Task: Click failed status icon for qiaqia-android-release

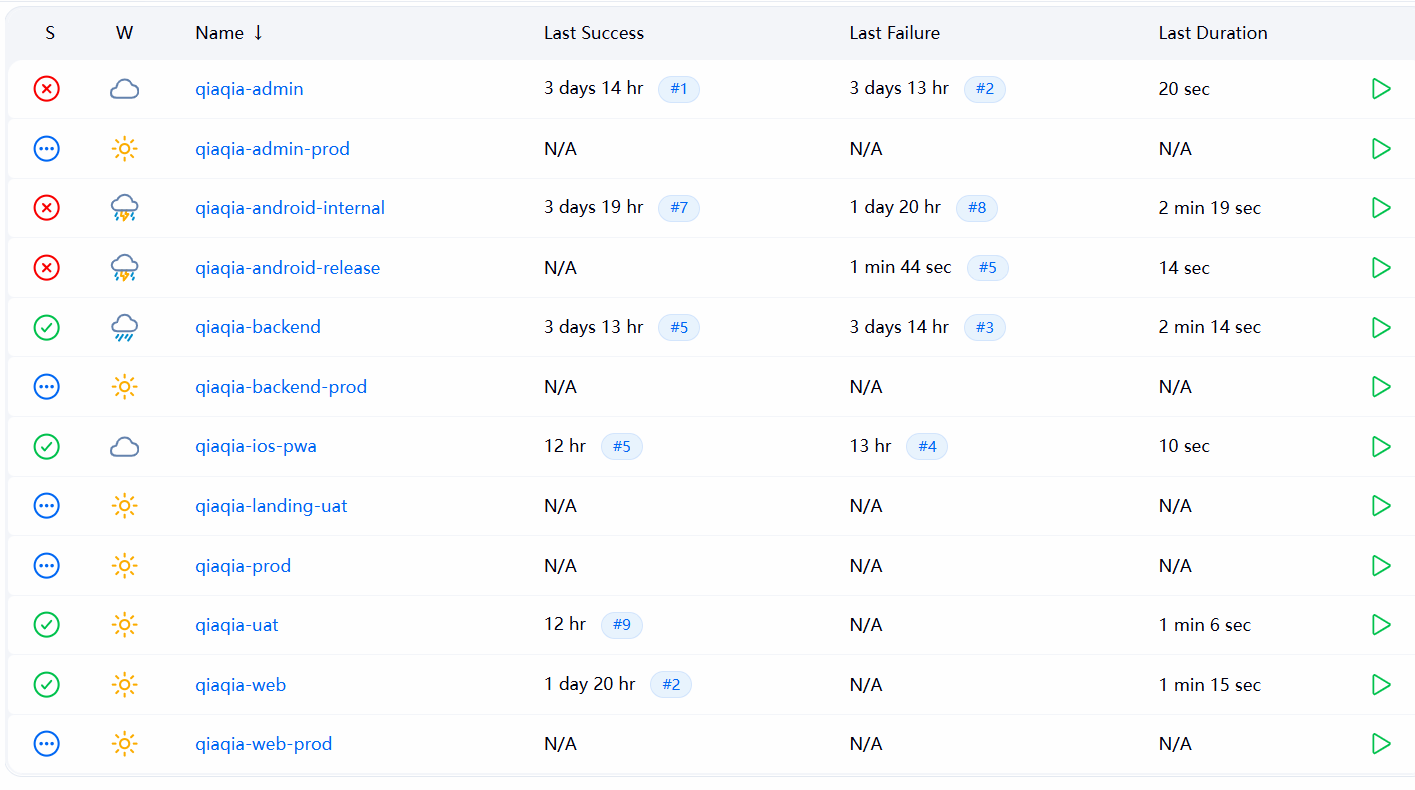Action: point(47,268)
